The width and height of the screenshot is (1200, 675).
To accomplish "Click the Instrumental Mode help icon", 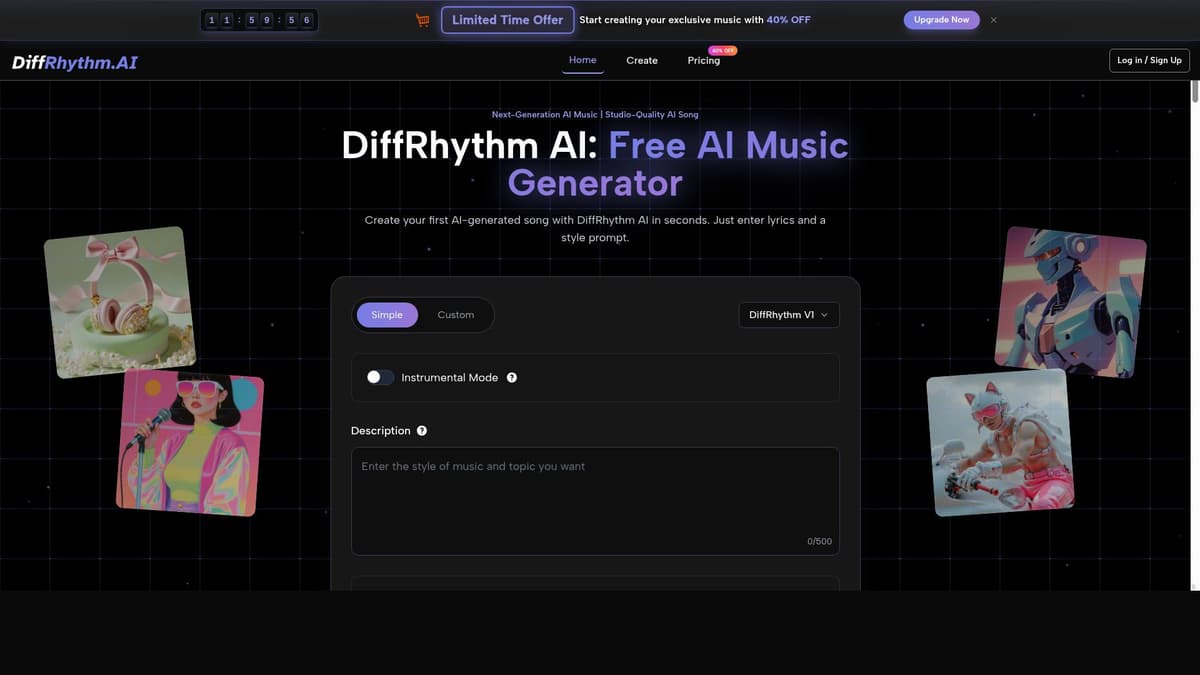I will point(512,378).
